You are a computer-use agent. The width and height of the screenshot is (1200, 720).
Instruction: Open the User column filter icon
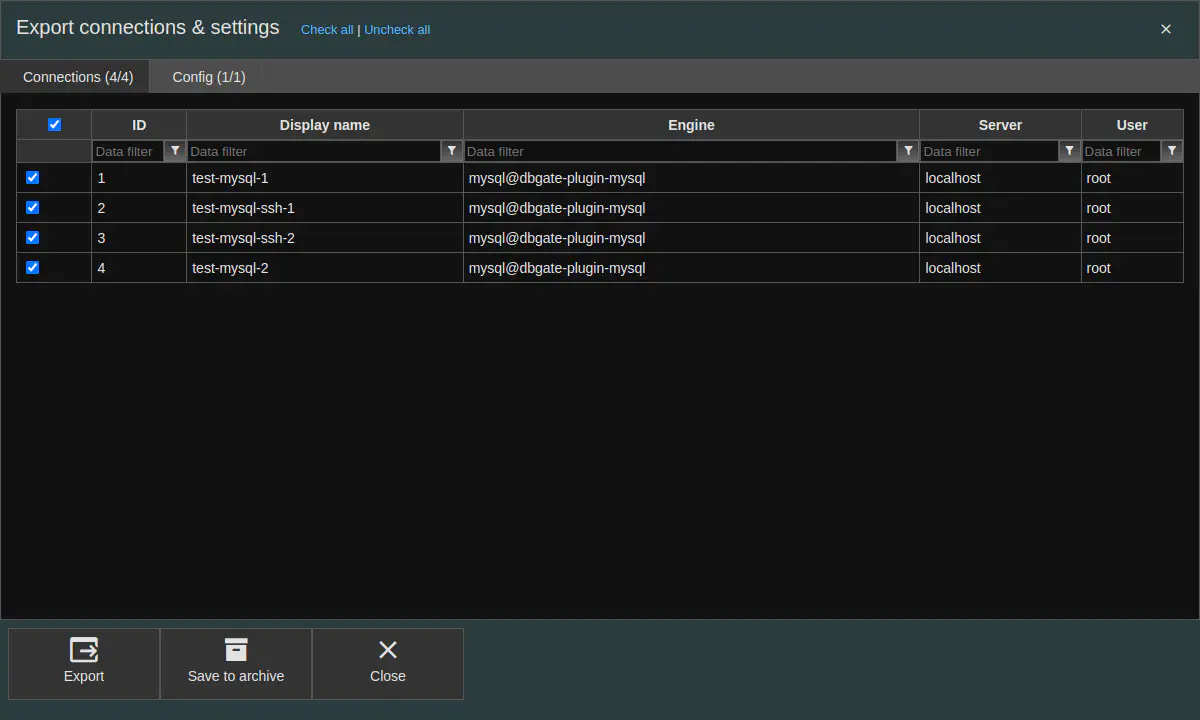click(x=1172, y=151)
